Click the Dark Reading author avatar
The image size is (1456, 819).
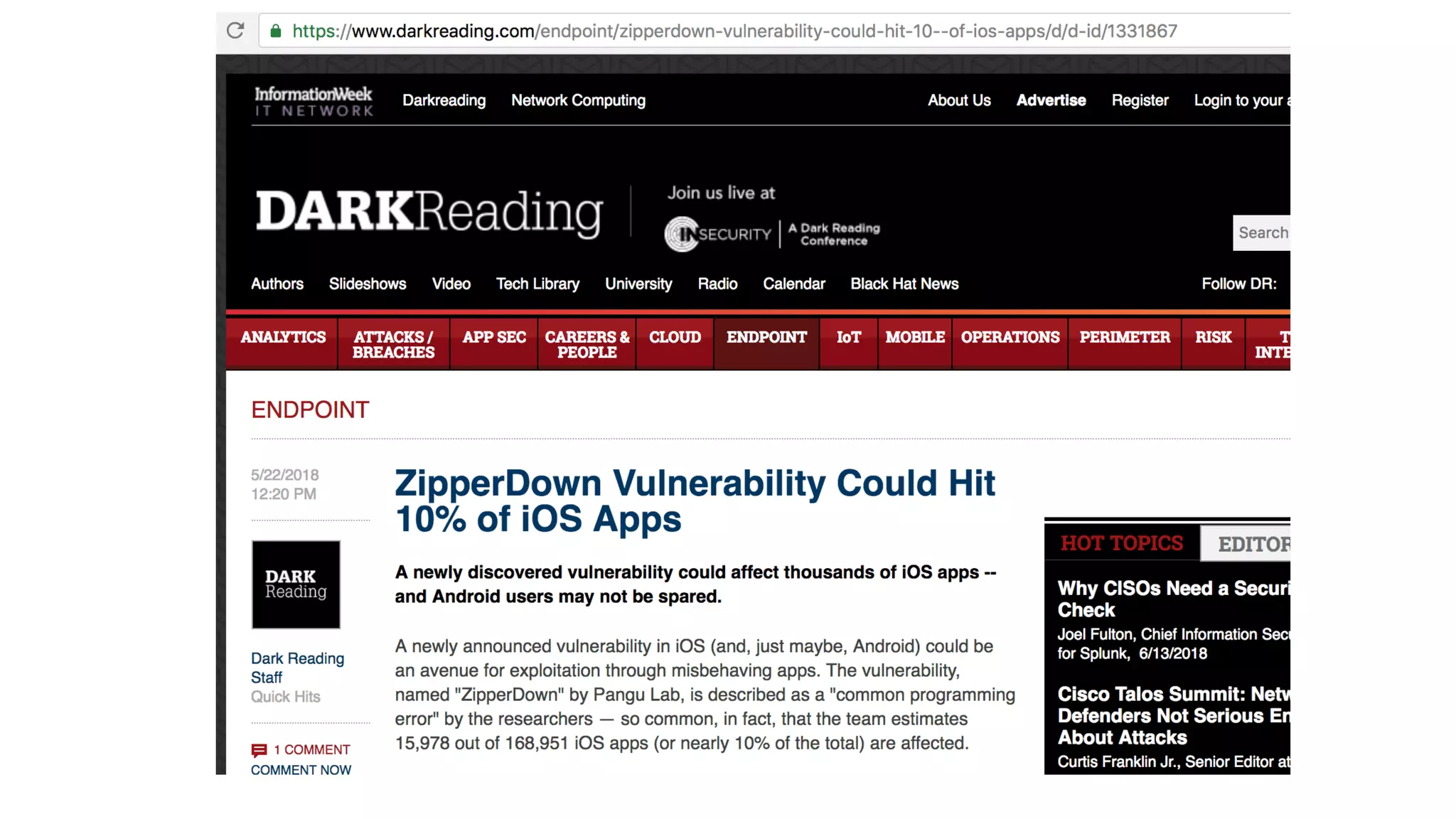click(x=296, y=584)
